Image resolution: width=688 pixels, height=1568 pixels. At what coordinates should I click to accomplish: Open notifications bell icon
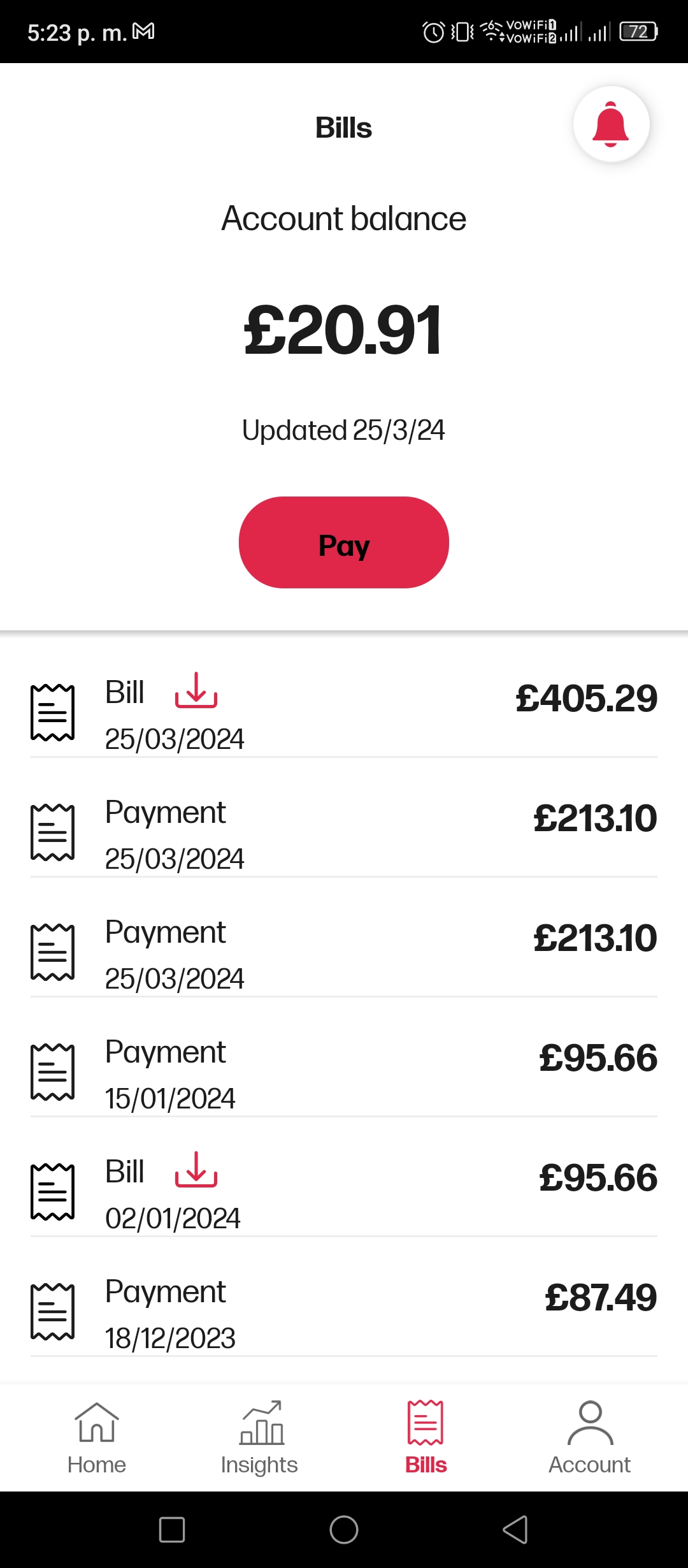point(611,124)
